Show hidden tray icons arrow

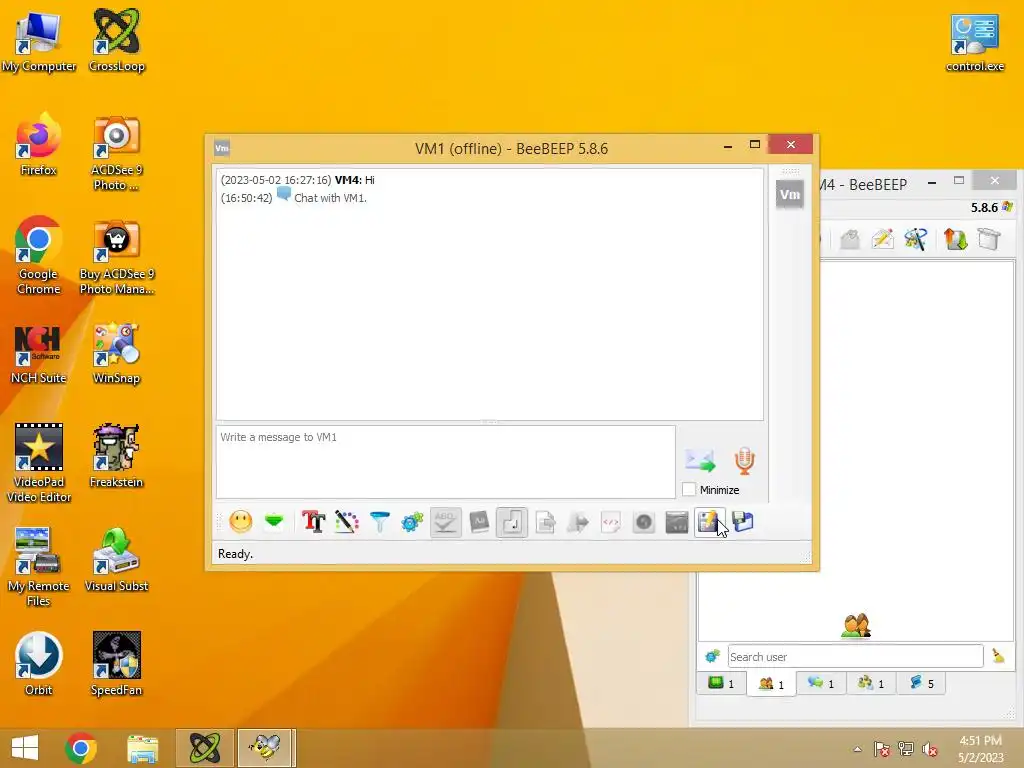pos(857,750)
